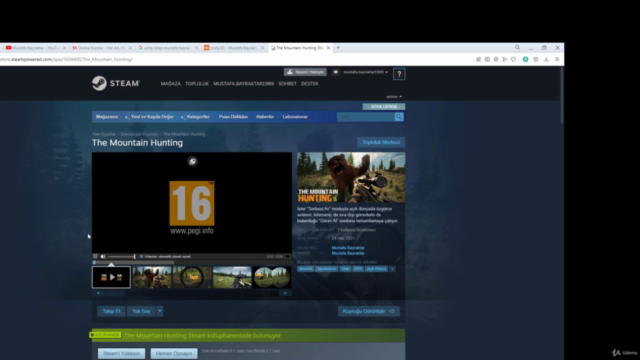Mute the trailer with the speaker icon
640x360 pixels.
103,257
